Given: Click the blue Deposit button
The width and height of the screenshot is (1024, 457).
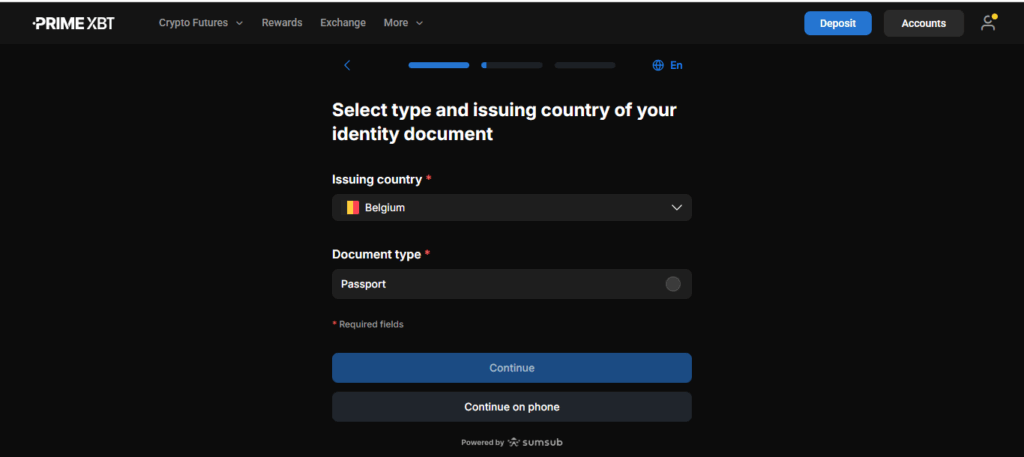Looking at the screenshot, I should 837,23.
